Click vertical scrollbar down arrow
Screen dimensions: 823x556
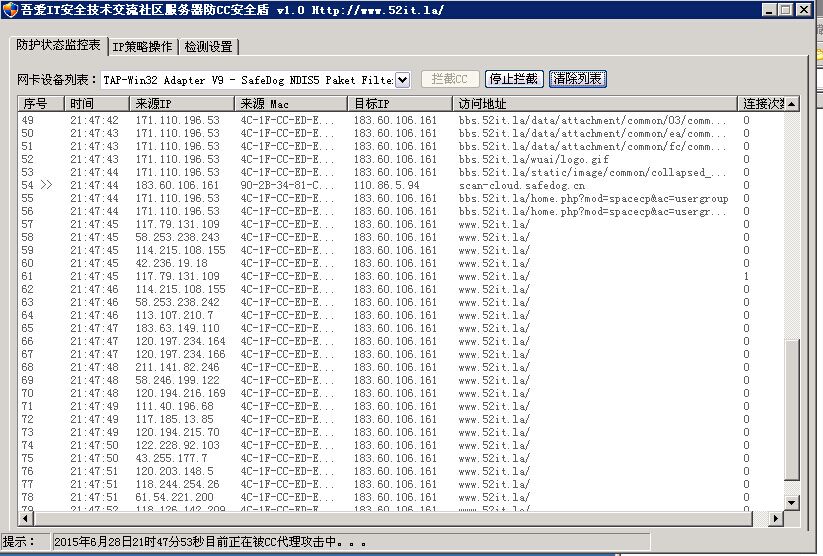point(792,502)
